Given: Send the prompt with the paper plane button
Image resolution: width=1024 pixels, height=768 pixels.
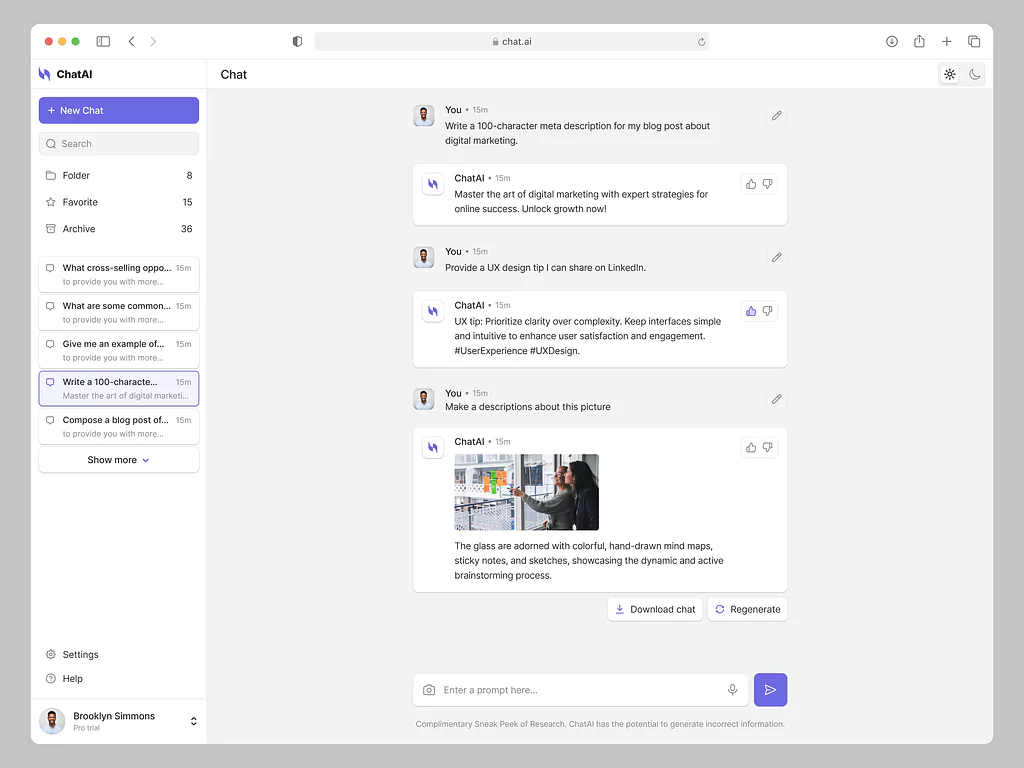Looking at the screenshot, I should [770, 690].
